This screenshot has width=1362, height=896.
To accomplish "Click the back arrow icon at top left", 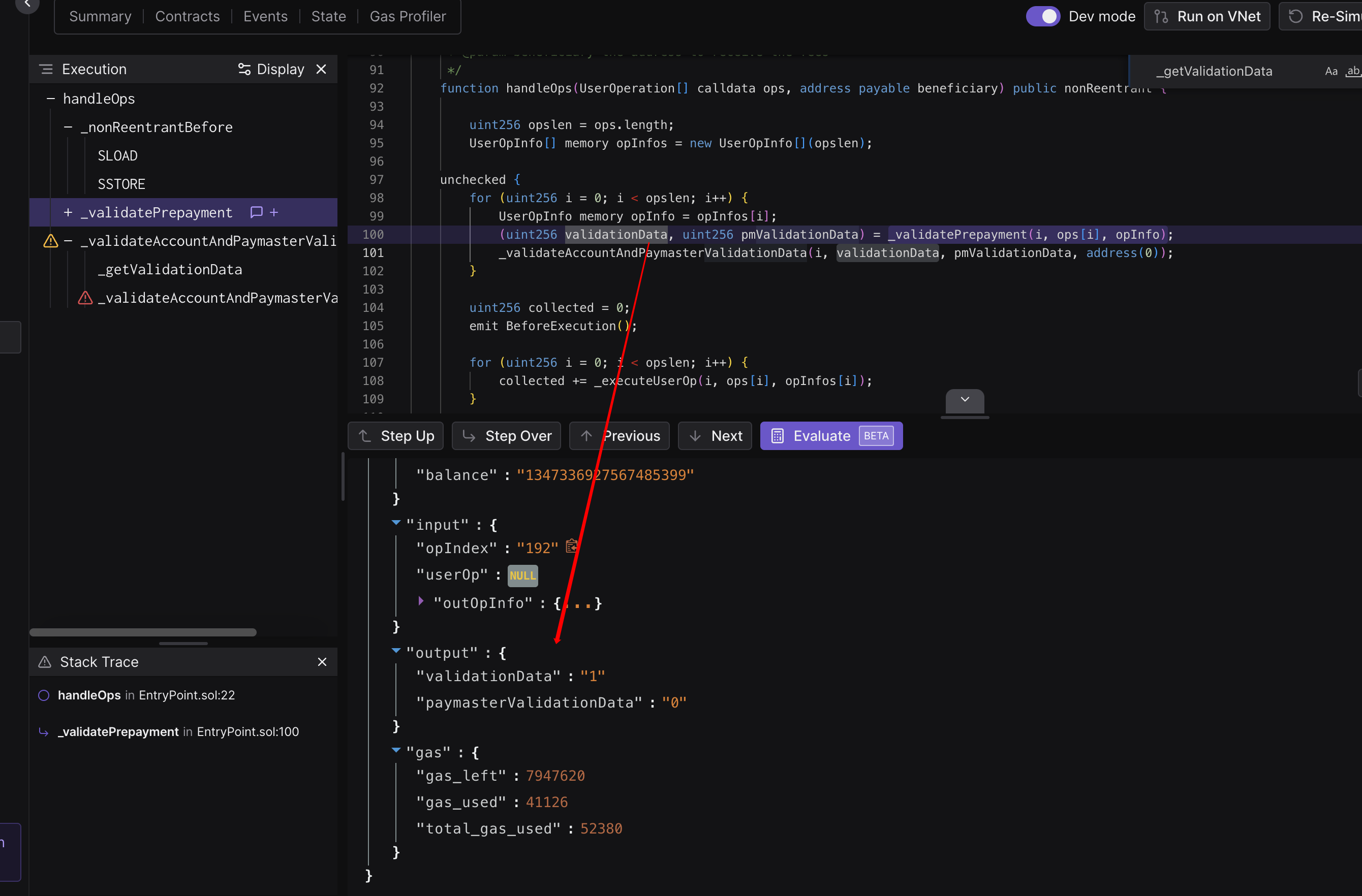I will (x=27, y=4).
